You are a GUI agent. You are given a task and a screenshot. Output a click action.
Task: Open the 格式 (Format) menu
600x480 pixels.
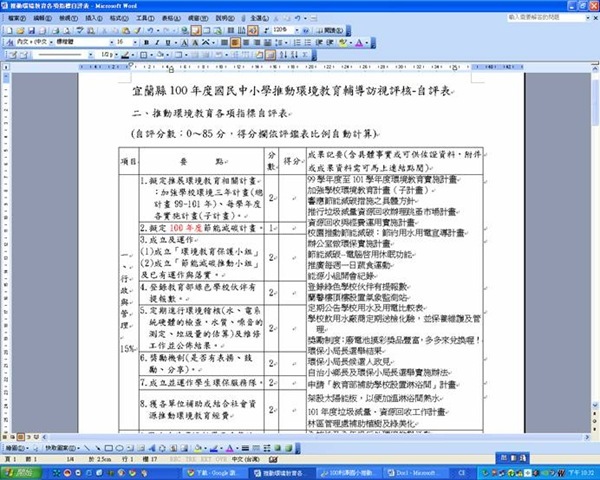click(119, 18)
